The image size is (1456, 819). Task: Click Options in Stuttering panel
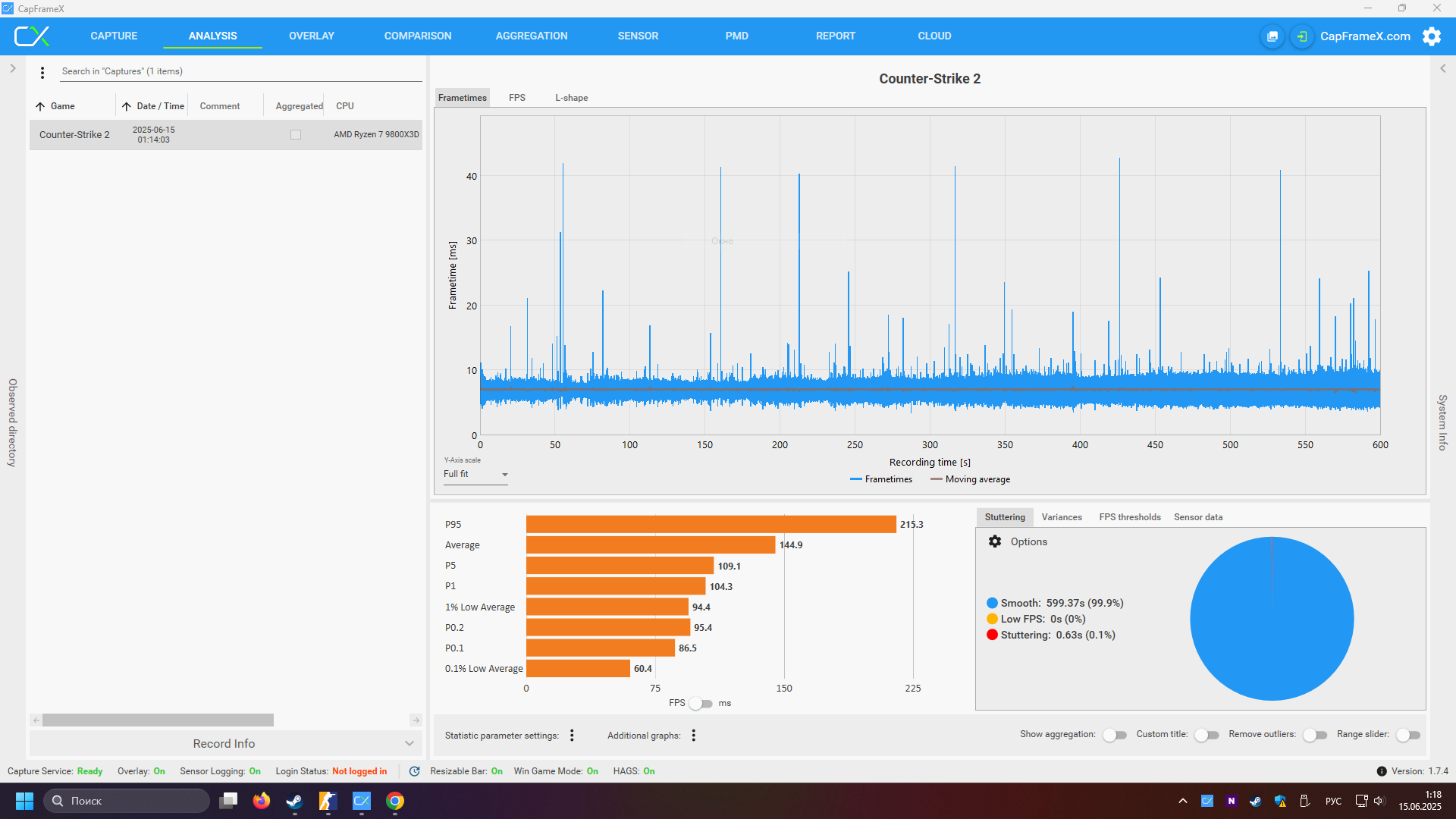[1028, 541]
